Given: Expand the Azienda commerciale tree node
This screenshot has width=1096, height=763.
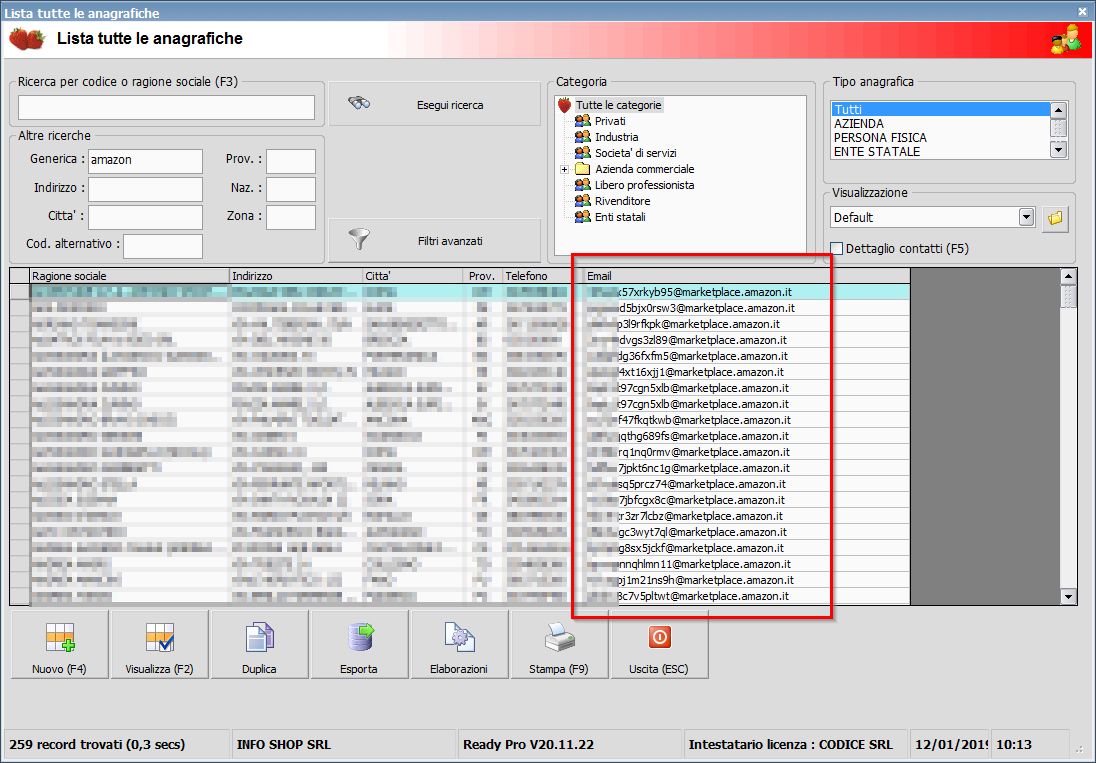Looking at the screenshot, I should [564, 169].
